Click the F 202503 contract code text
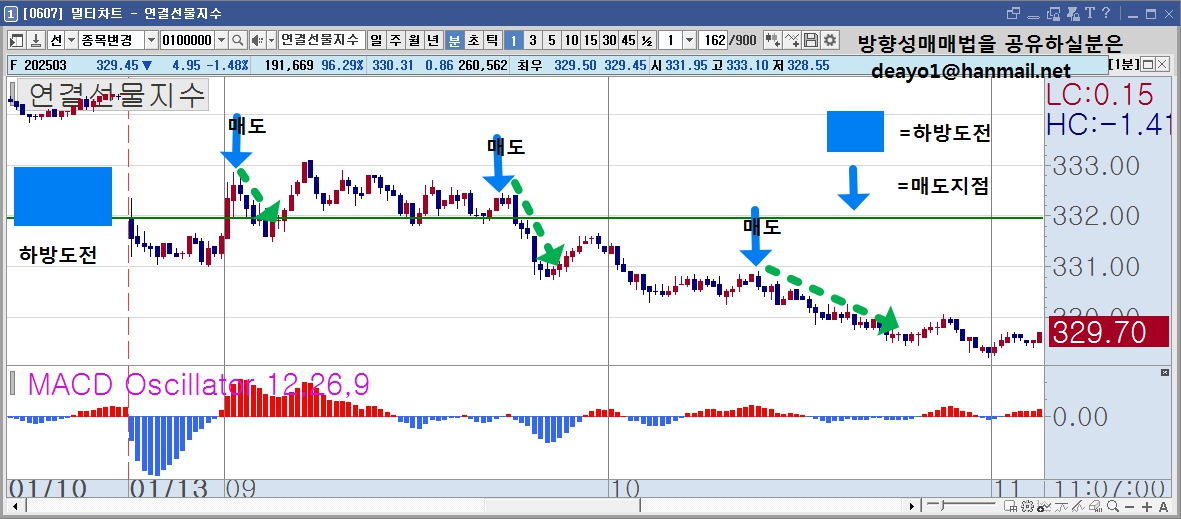 39,66
